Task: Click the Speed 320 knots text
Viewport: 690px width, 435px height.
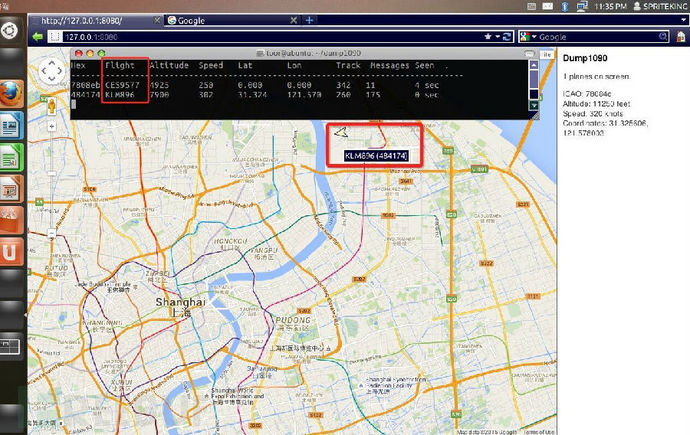Action: pyautogui.click(x=592, y=113)
